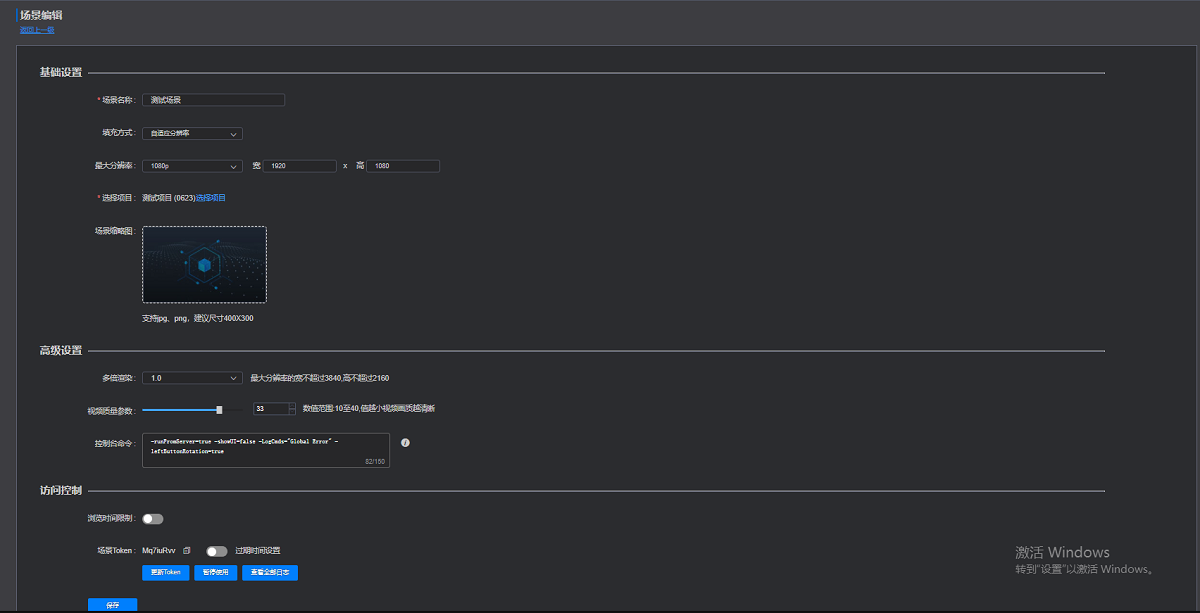The height and width of the screenshot is (613, 1200).
Task: Expand the 最大分辨率 1080p dropdown
Action: point(192,166)
